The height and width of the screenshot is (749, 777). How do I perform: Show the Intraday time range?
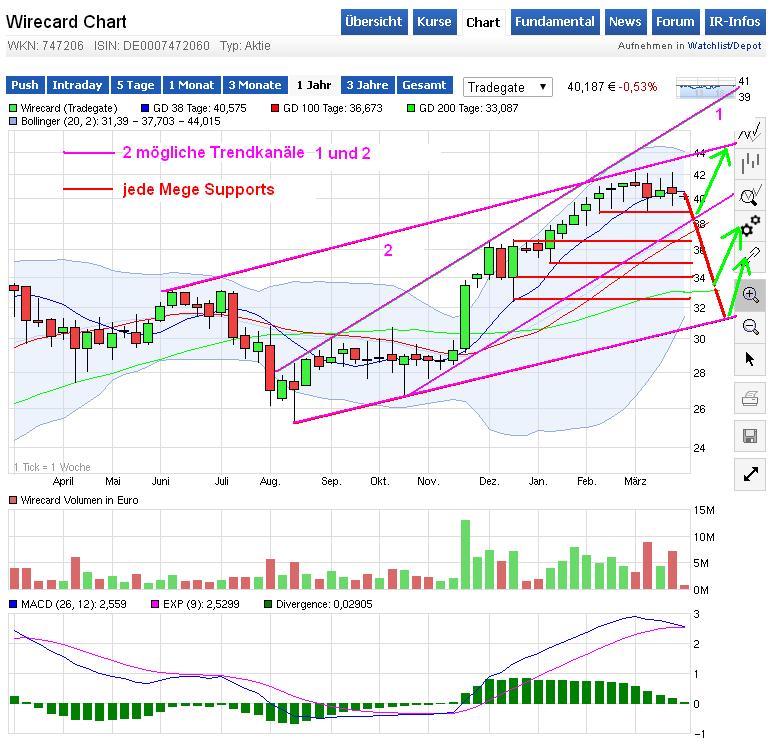pos(77,85)
